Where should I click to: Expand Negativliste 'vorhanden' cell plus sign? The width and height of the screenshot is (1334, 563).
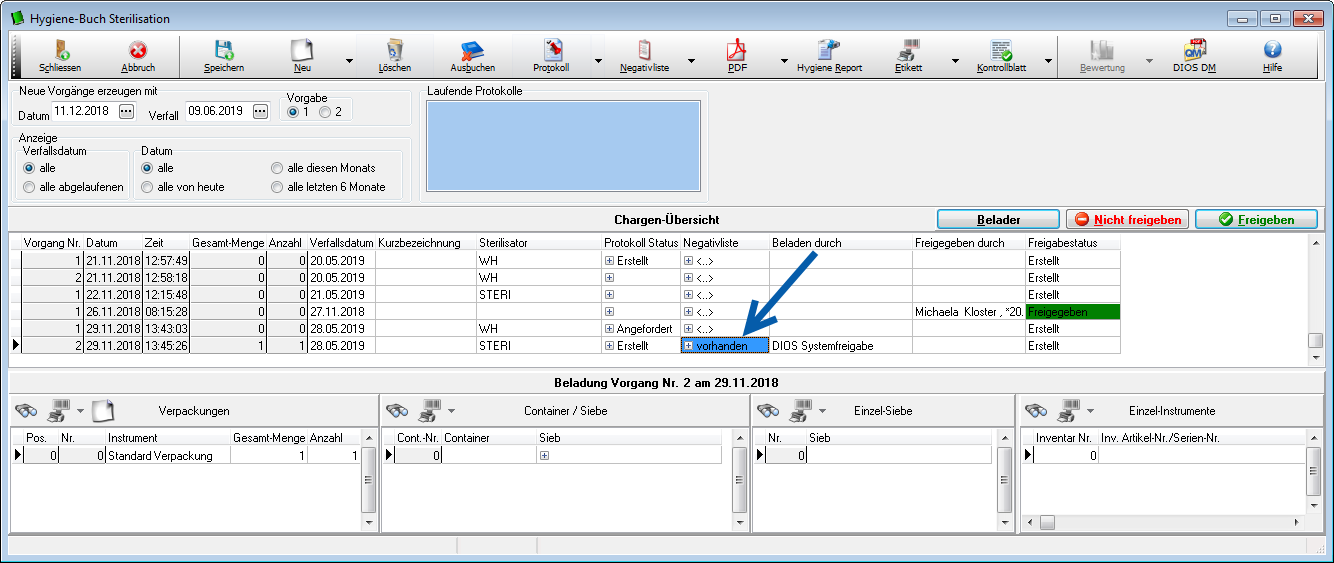point(688,346)
